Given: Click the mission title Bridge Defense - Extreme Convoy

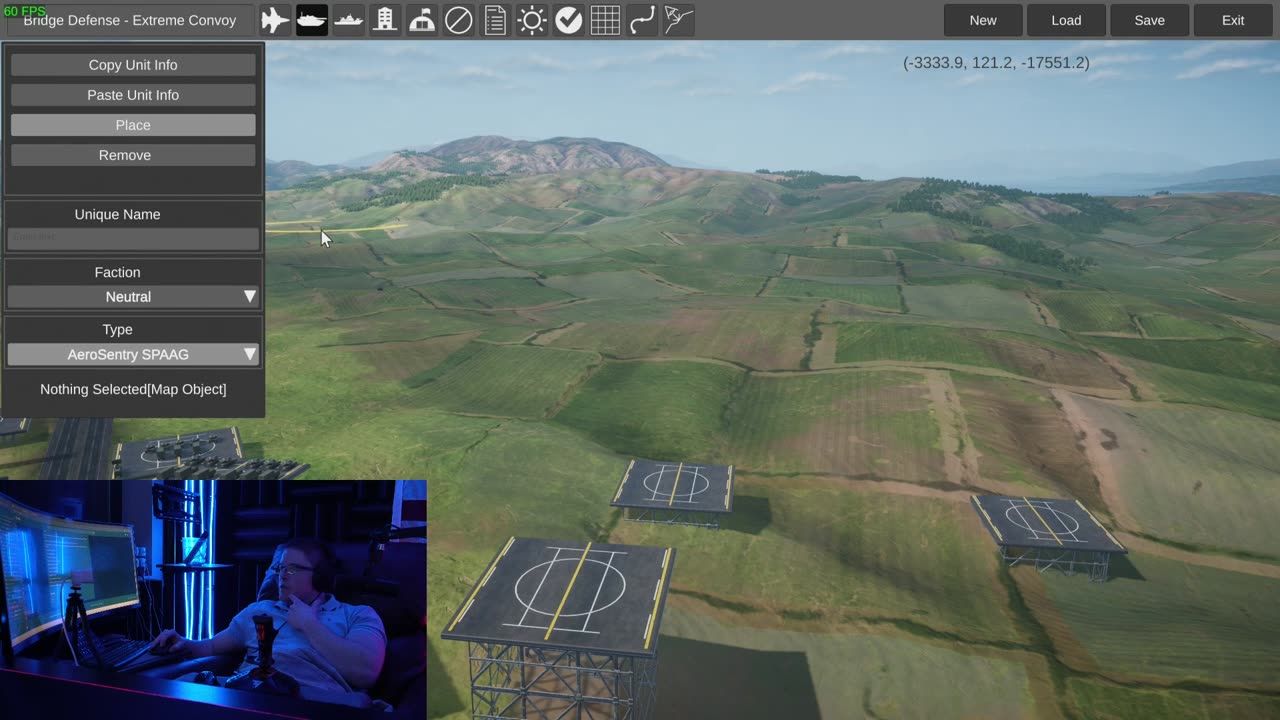Looking at the screenshot, I should pyautogui.click(x=130, y=20).
